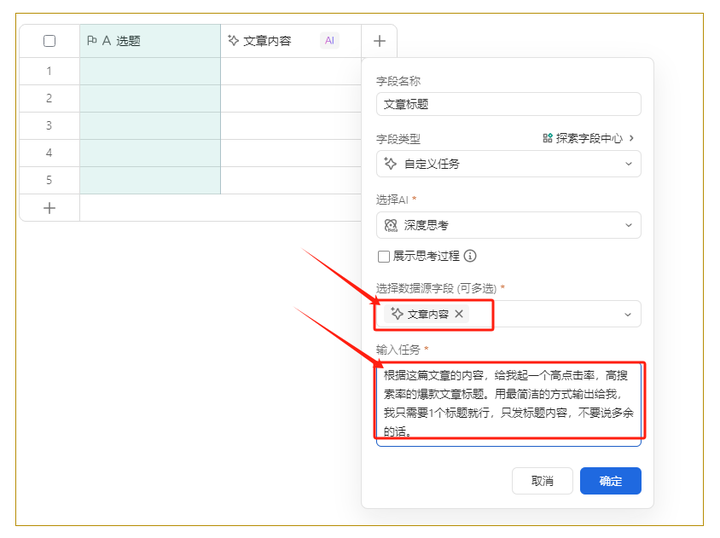
Task: Click the flag icon in 选题 column header
Action: pyautogui.click(x=92, y=40)
